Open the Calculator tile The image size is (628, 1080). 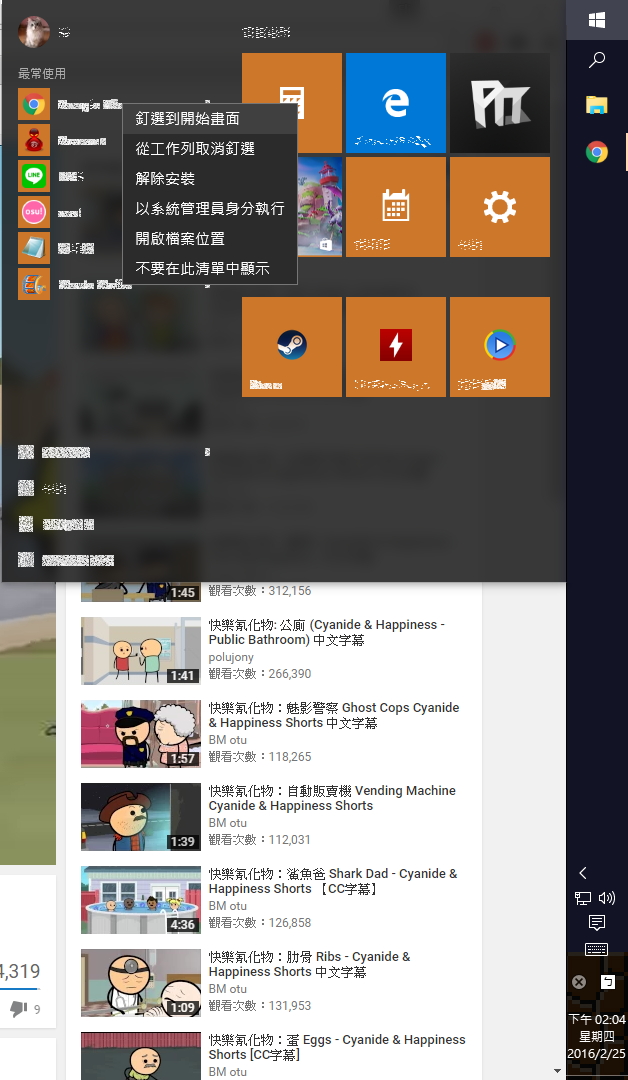(x=292, y=103)
